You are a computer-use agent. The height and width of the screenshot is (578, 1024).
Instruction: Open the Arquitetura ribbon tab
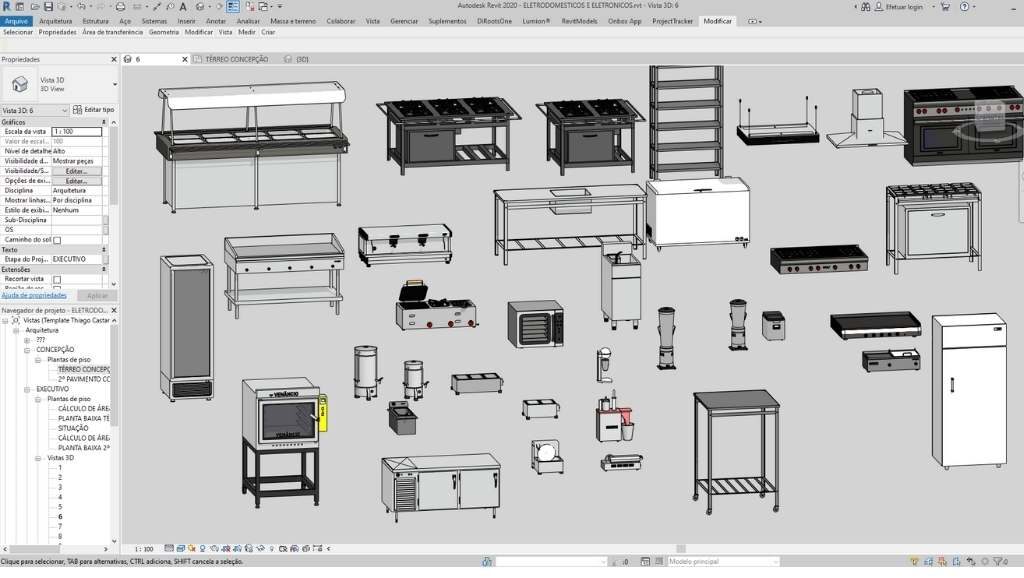[55, 20]
